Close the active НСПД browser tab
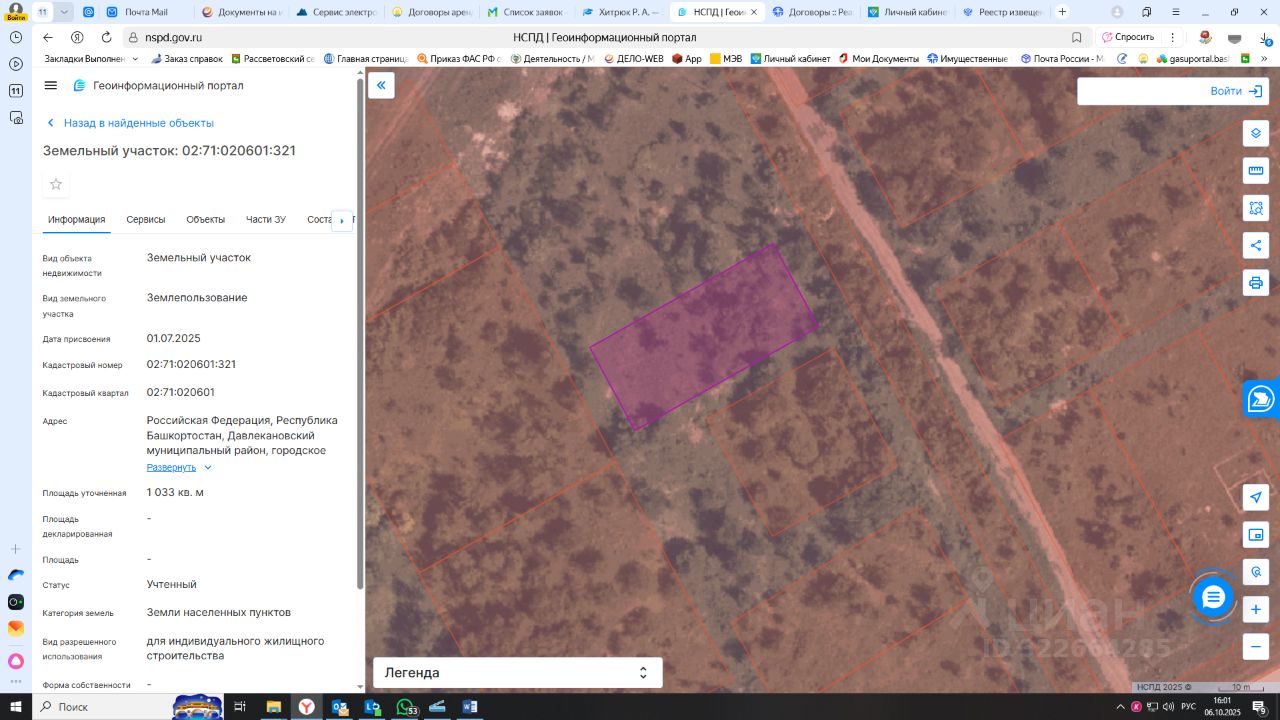This screenshot has height=720, width=1280. [x=753, y=12]
